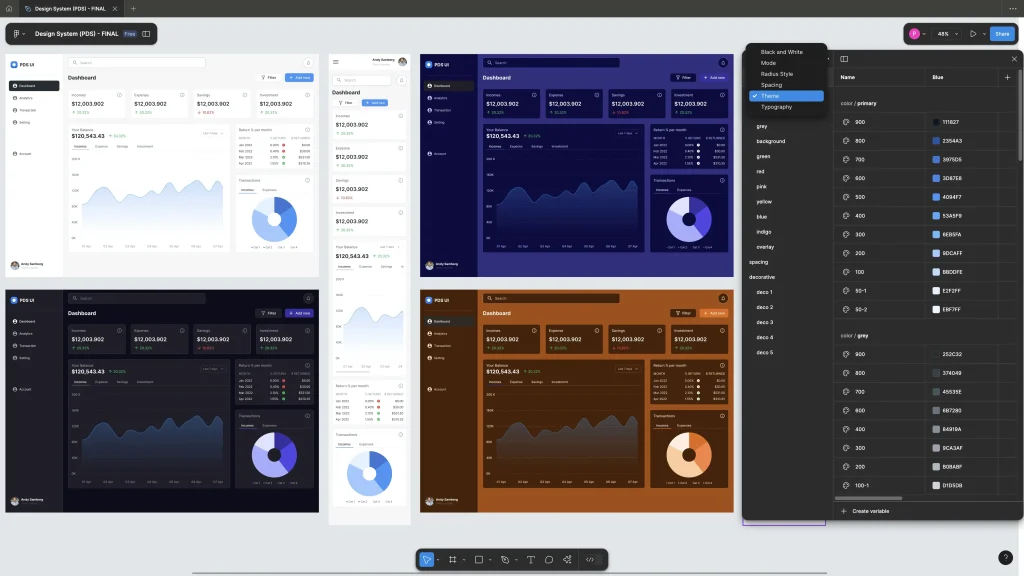Open the 45% zoom dropdown
The width and height of the screenshot is (1024, 576).
pos(944,33)
